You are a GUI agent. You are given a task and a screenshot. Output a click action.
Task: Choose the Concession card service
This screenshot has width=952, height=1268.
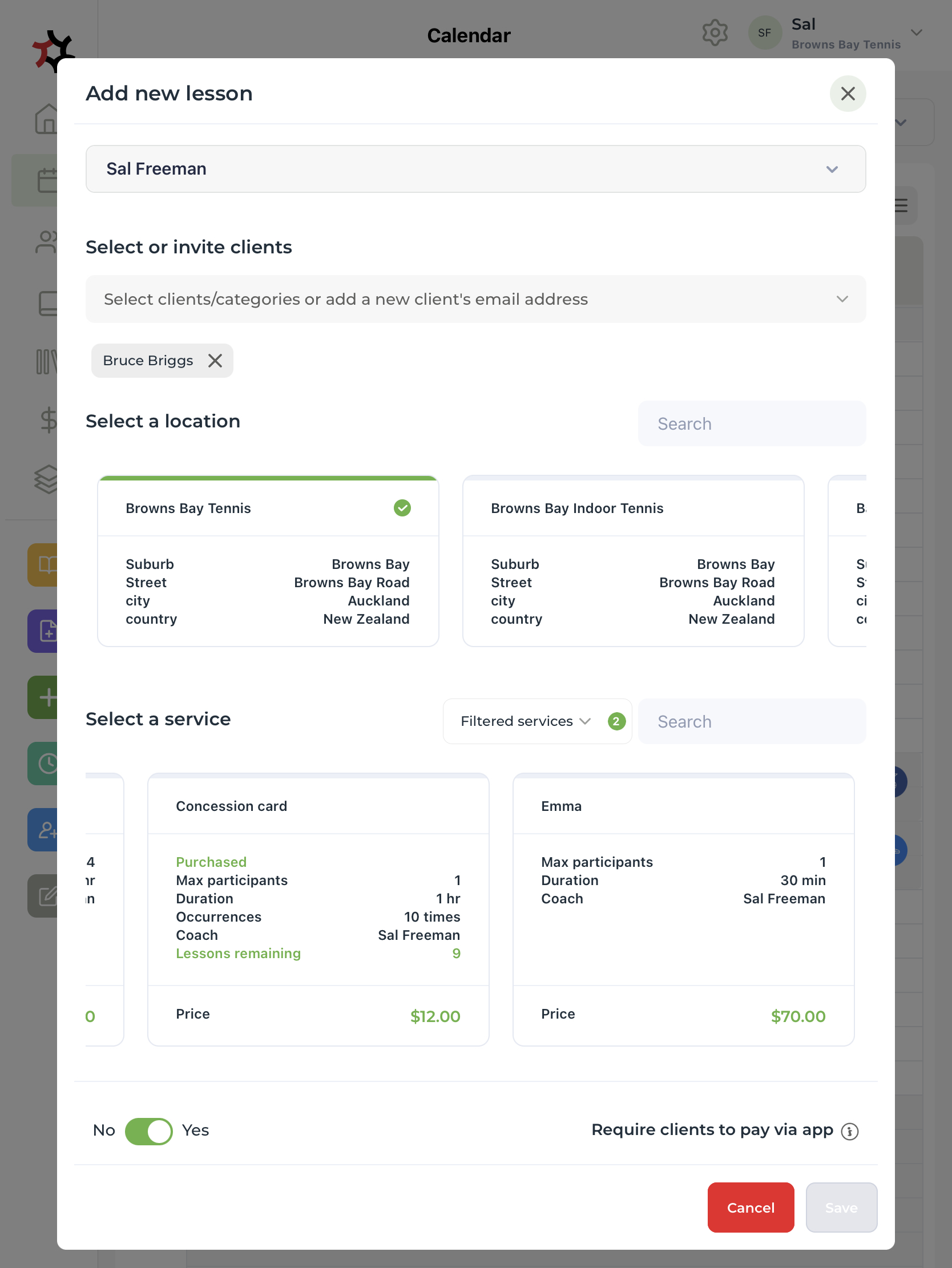click(318, 908)
